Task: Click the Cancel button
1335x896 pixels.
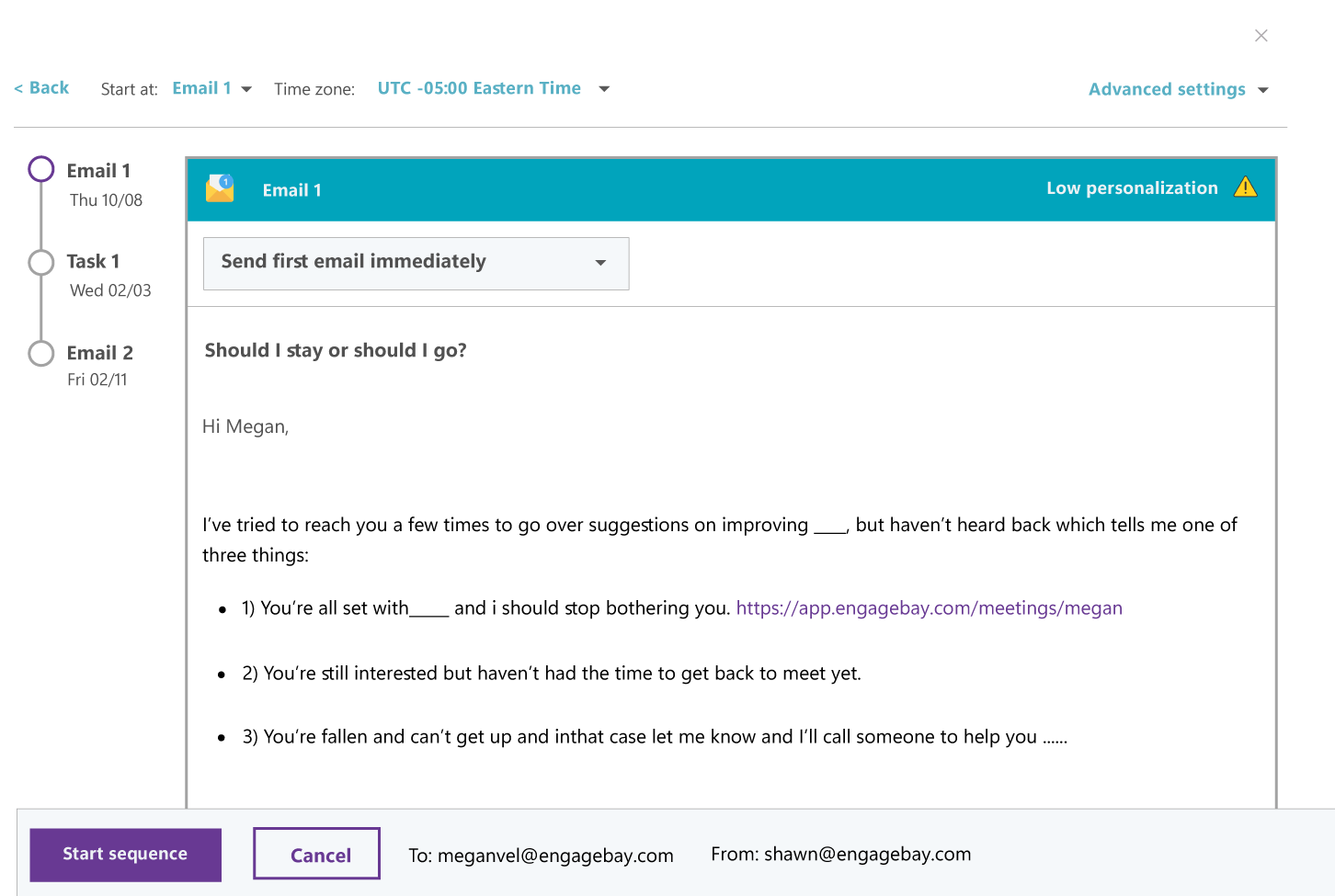Action: click(x=316, y=855)
